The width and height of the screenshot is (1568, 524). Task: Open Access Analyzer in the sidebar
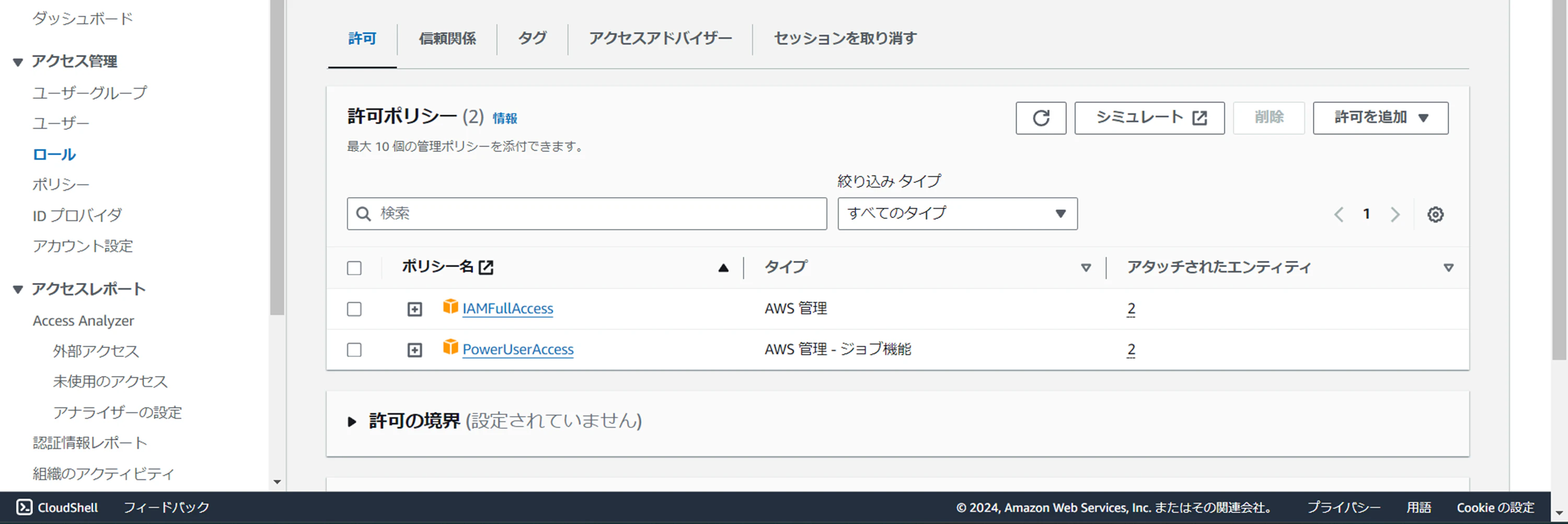(x=84, y=321)
